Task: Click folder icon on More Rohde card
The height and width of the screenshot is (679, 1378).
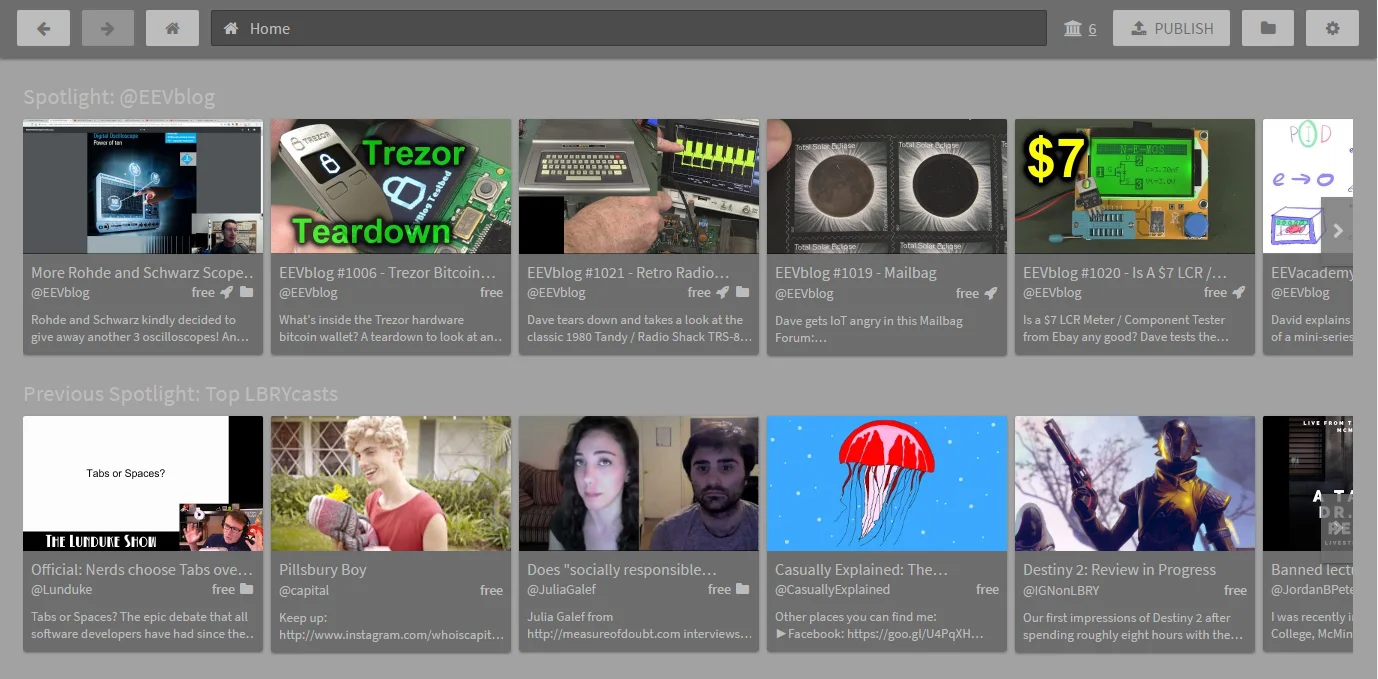Action: click(247, 293)
